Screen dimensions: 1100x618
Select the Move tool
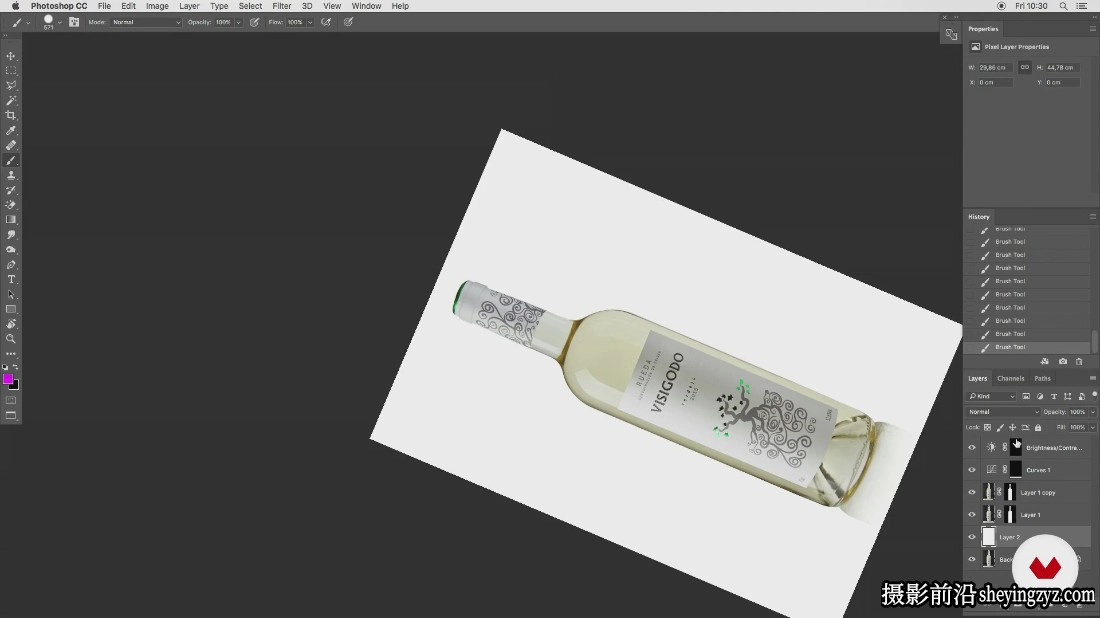pyautogui.click(x=11, y=56)
